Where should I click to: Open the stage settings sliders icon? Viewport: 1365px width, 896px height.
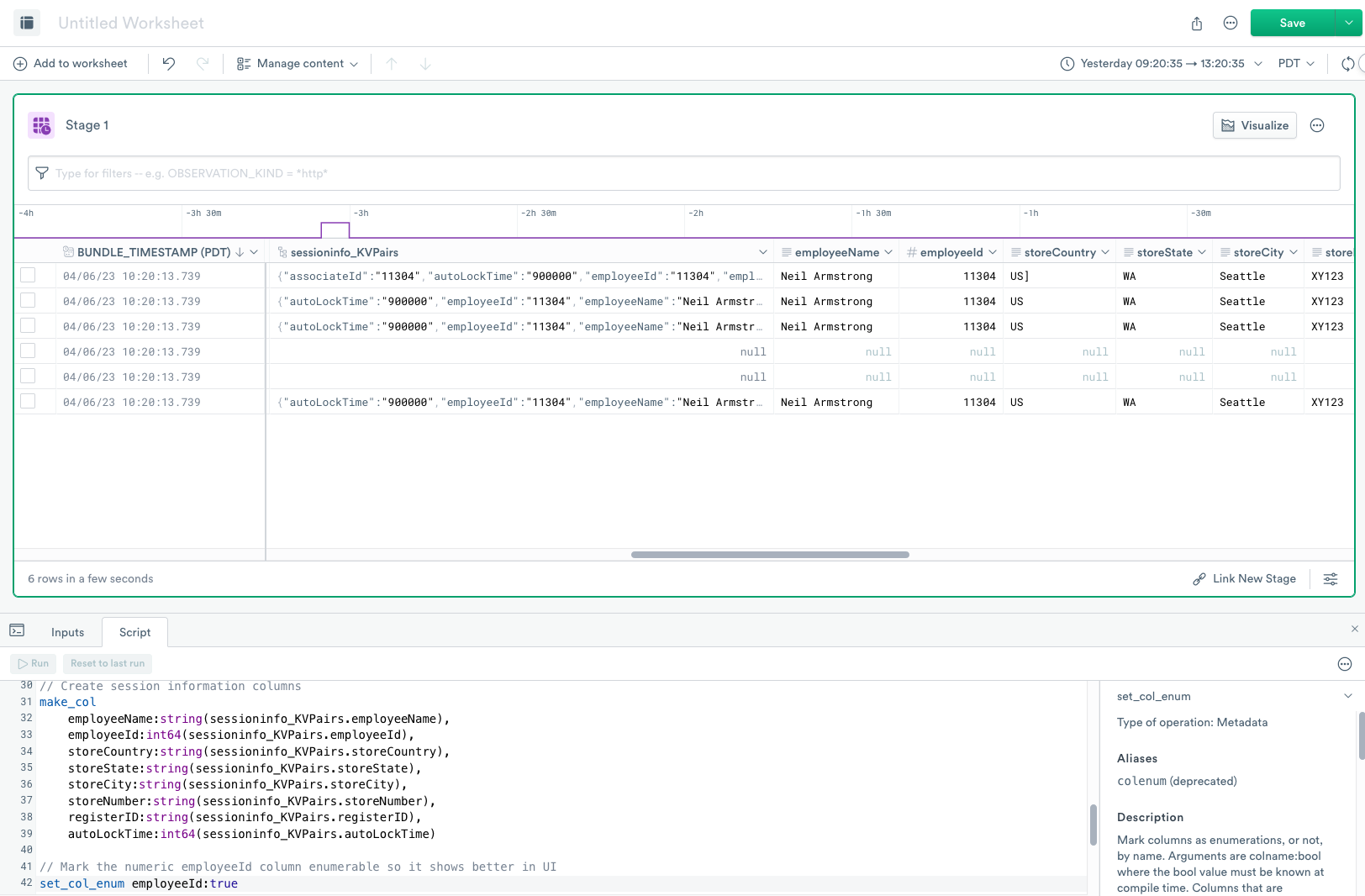(x=1331, y=579)
